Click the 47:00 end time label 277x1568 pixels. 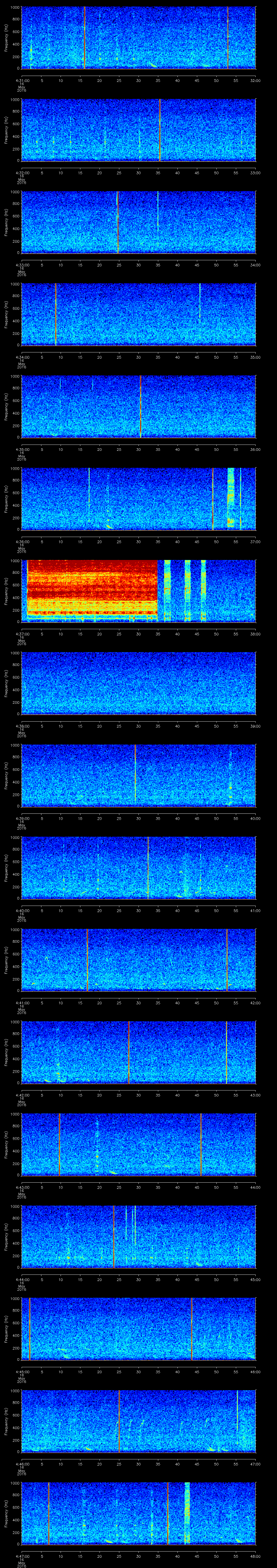pos(255,1463)
